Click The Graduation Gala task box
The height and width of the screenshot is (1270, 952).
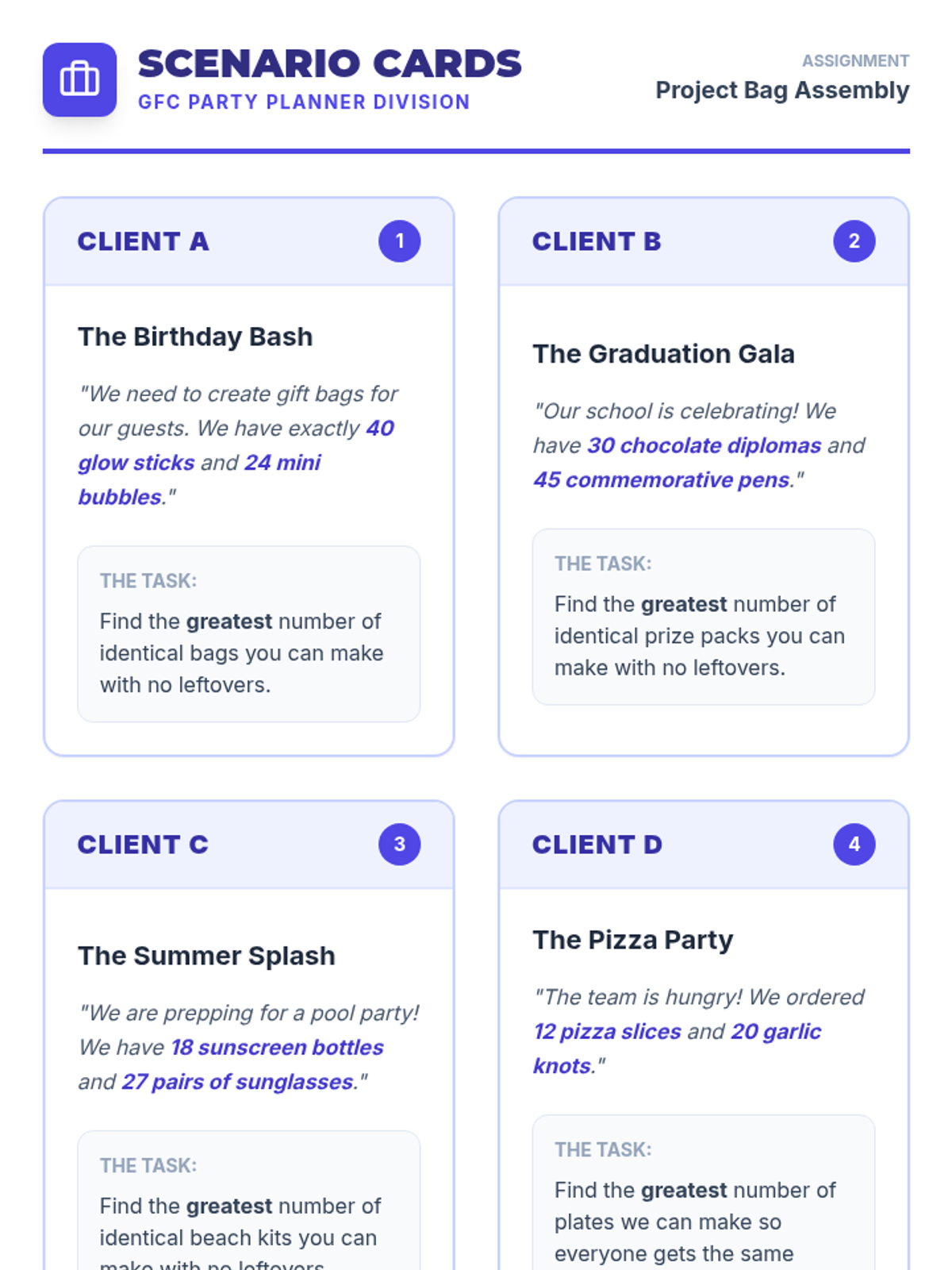(x=703, y=617)
